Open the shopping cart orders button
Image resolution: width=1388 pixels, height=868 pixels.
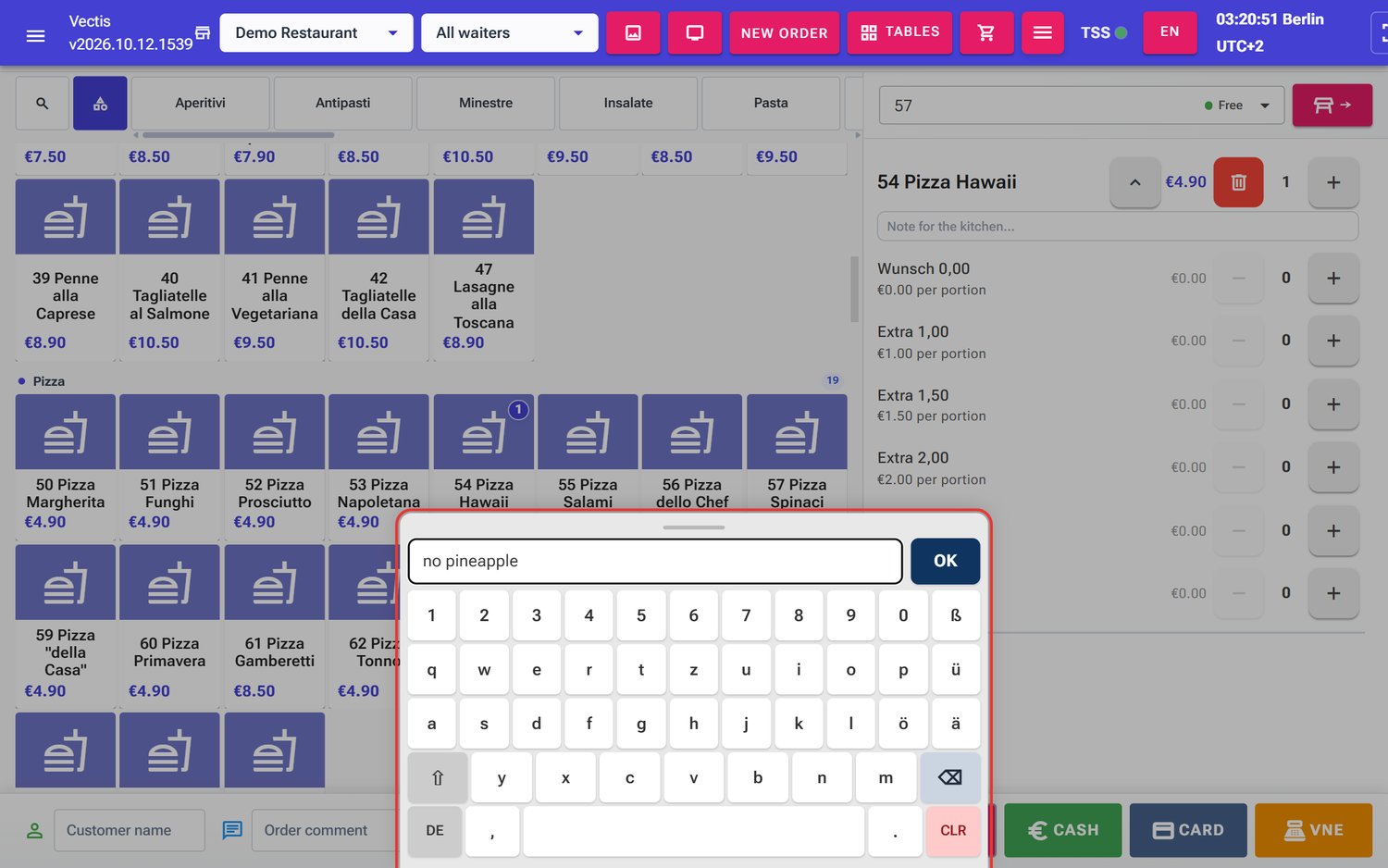pyautogui.click(x=986, y=33)
